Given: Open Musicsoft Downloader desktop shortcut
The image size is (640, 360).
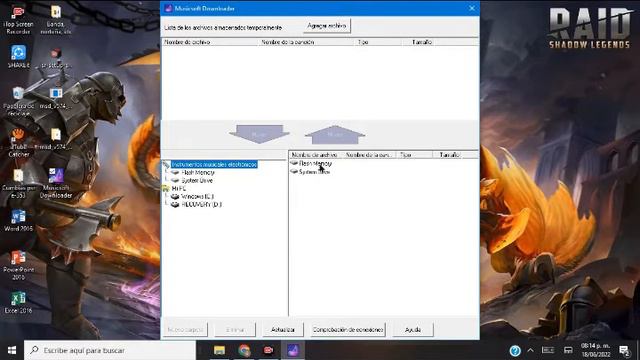Looking at the screenshot, I should (x=56, y=183).
